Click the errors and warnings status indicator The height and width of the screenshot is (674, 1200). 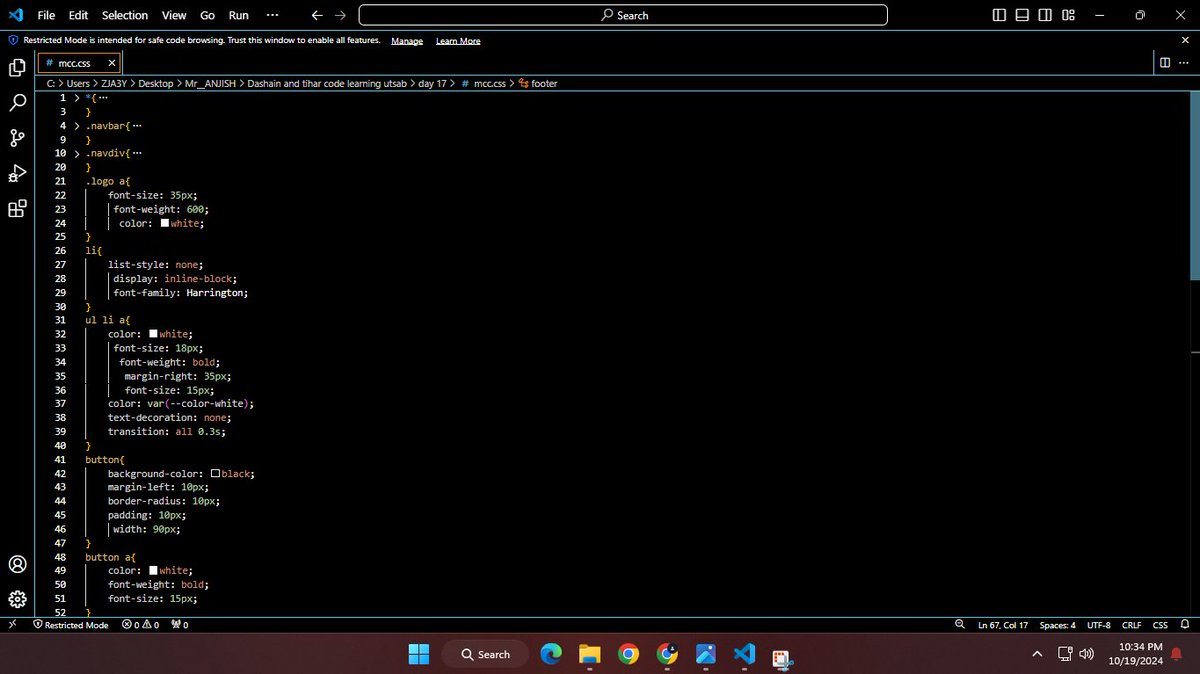pyautogui.click(x=140, y=624)
